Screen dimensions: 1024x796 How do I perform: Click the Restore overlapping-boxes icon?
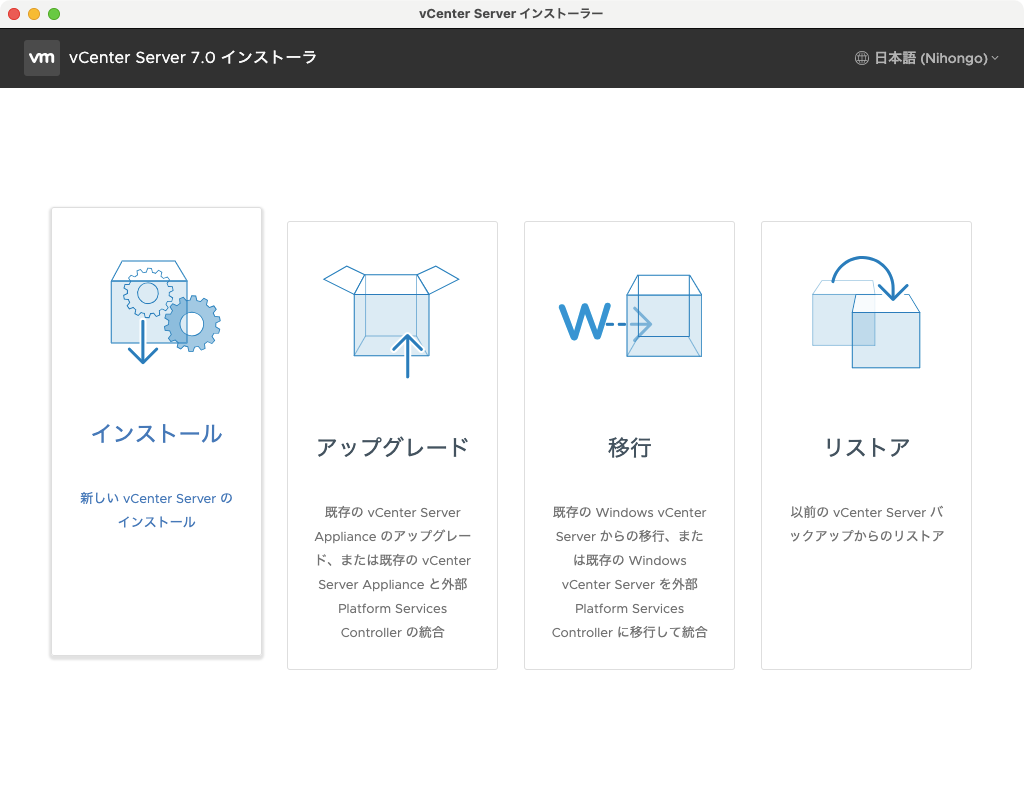(x=866, y=312)
